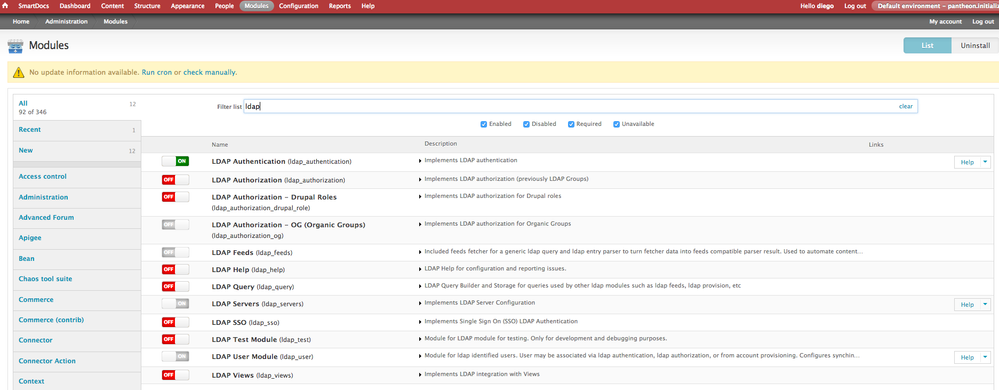Click the Run cron link
The image size is (999, 390).
[x=157, y=73]
